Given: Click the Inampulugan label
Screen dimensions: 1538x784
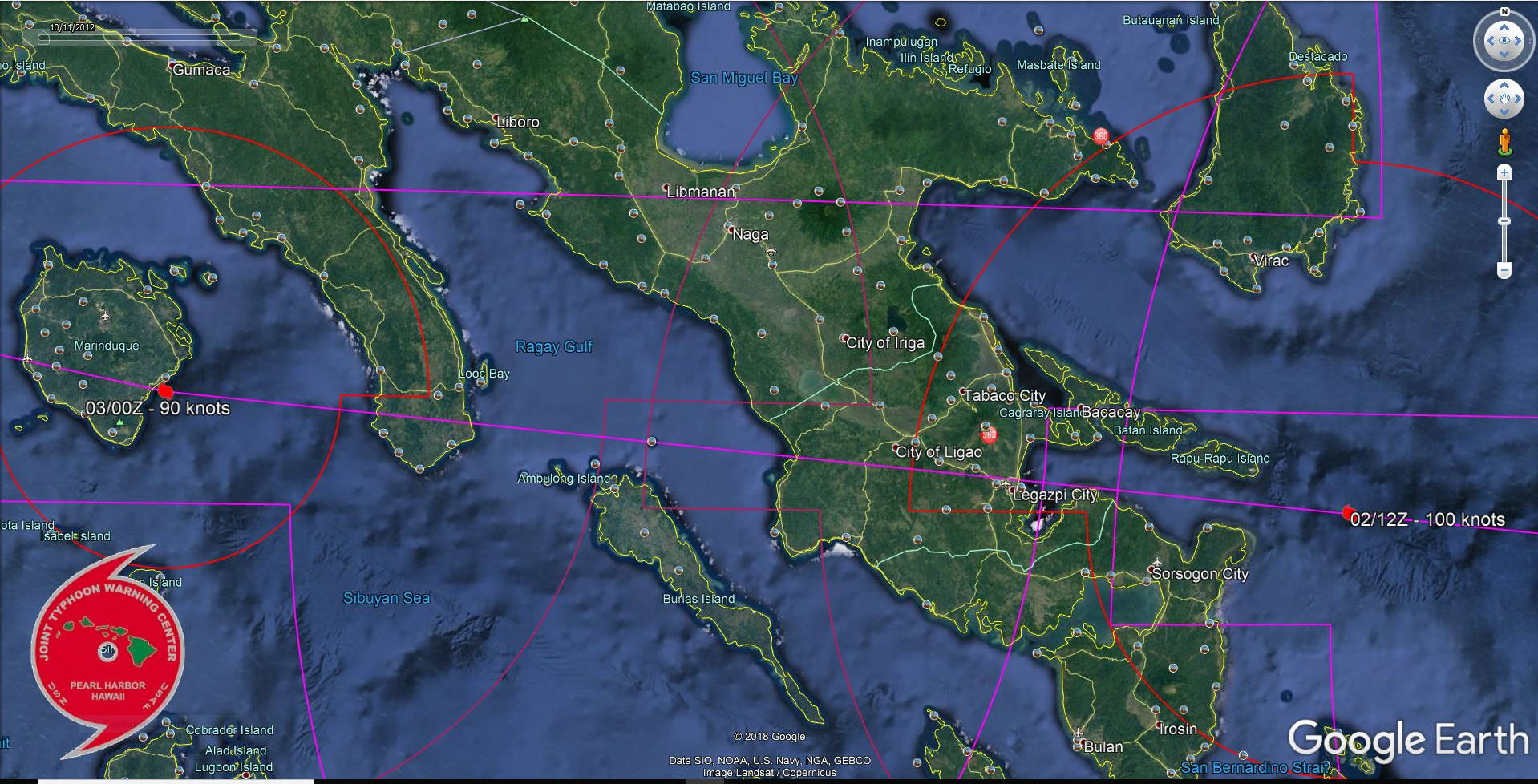Looking at the screenshot, I should pyautogui.click(x=901, y=42).
